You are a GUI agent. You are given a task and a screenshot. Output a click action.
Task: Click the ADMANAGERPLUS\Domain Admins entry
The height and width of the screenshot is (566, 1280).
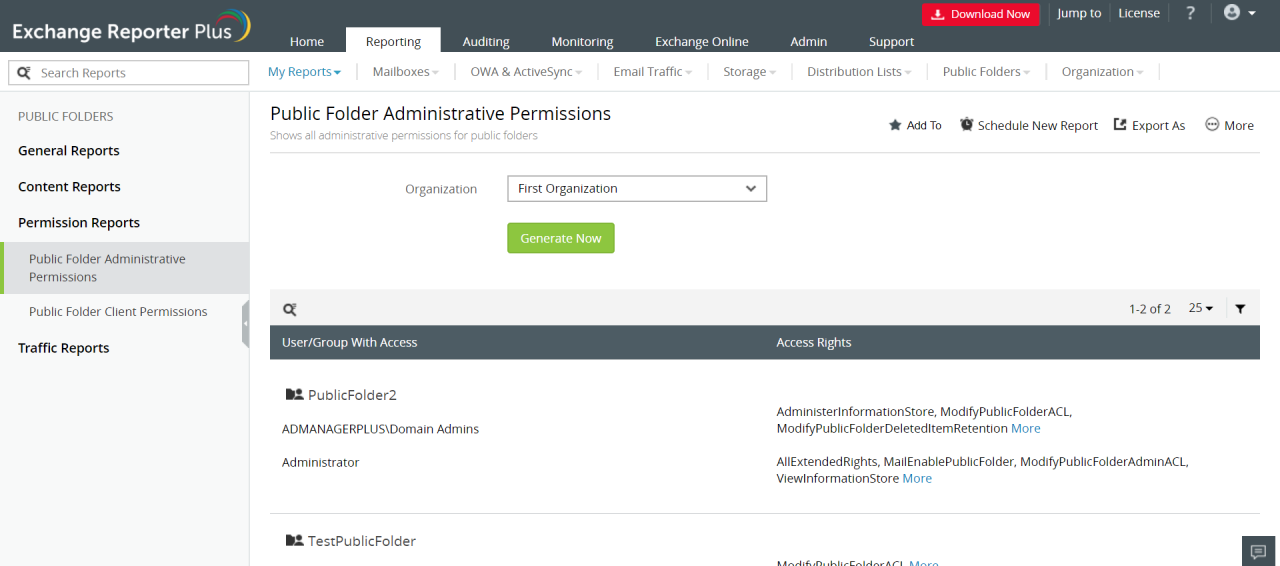(381, 429)
